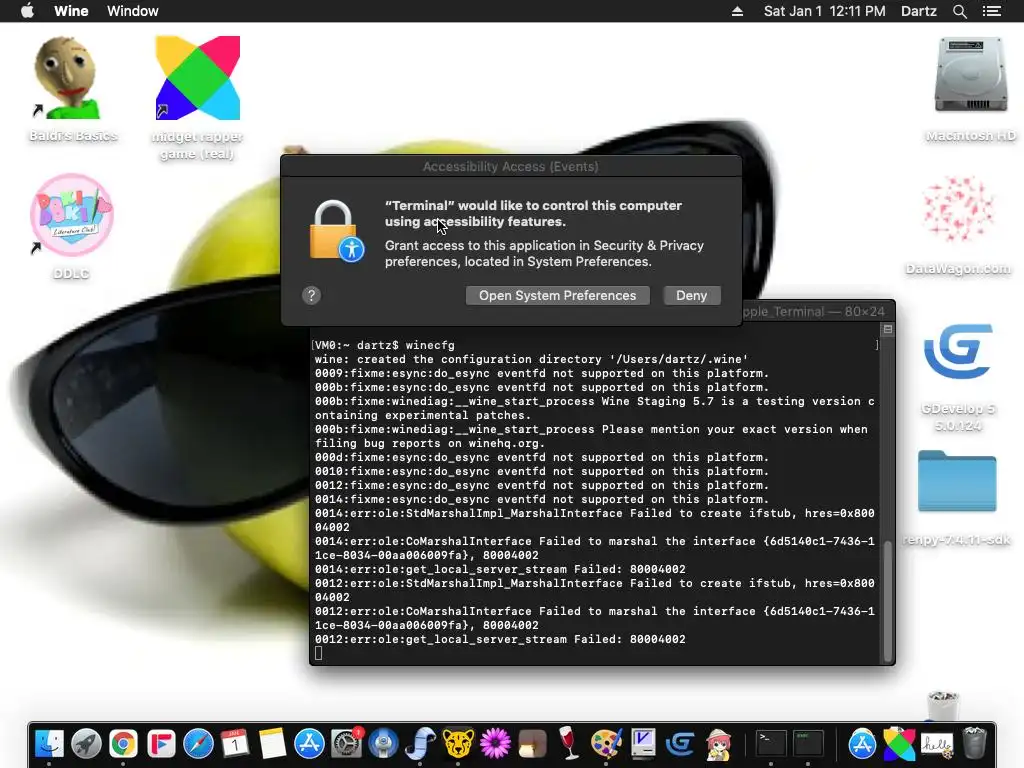The height and width of the screenshot is (768, 1024).
Task: Click the Terminal window scrollbar
Action: [888, 601]
